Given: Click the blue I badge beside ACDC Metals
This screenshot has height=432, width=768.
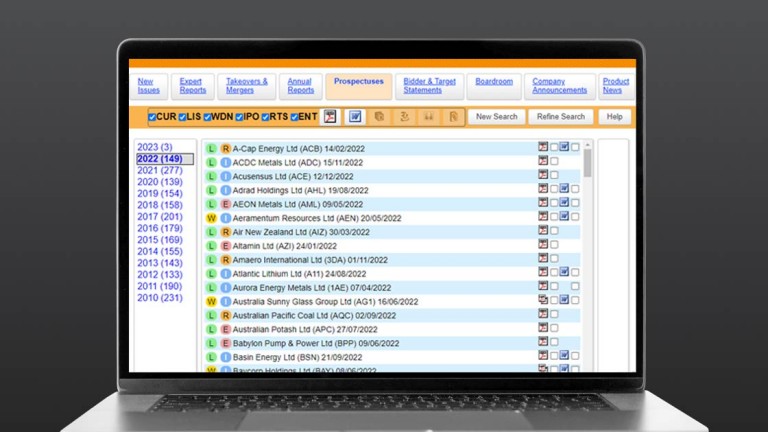Looking at the screenshot, I should point(225,162).
